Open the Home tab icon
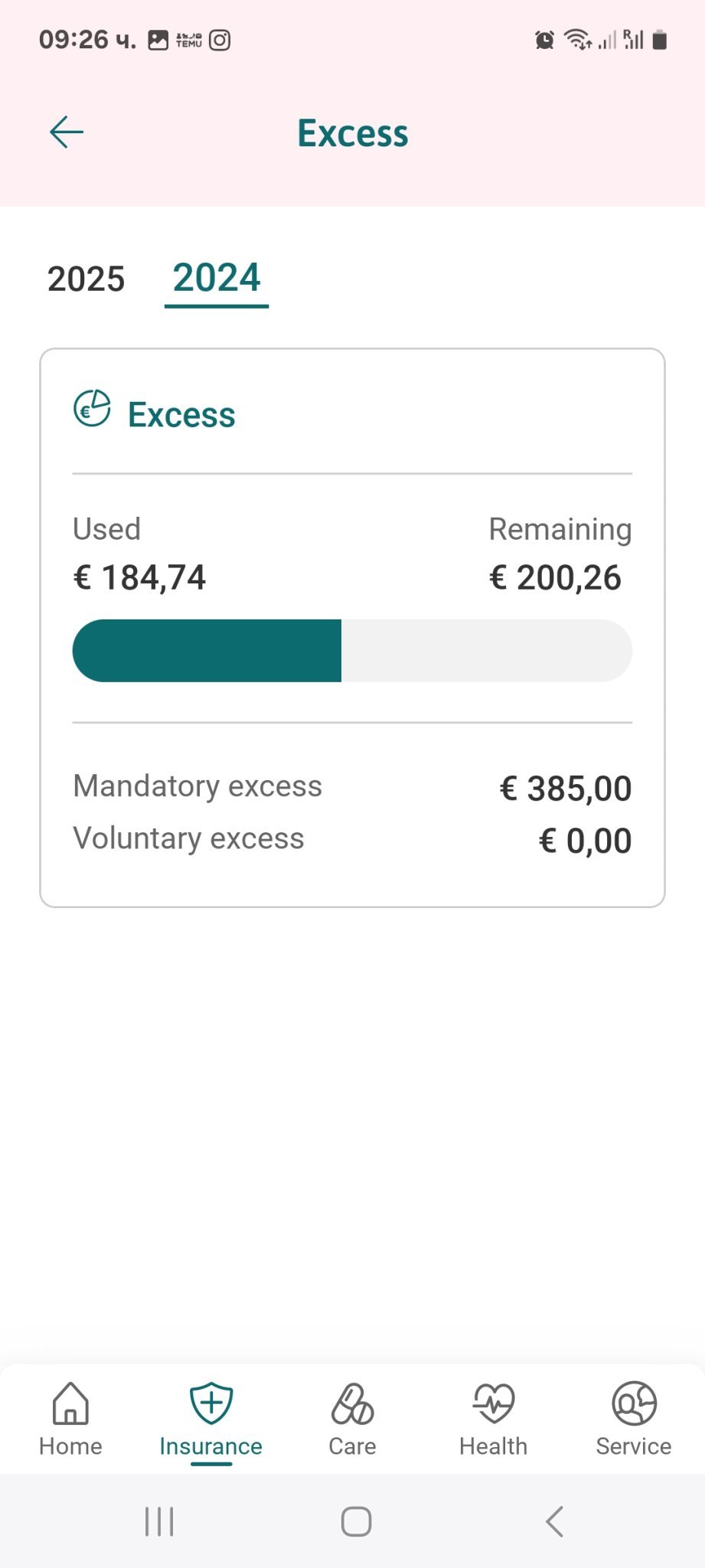 [x=70, y=1403]
